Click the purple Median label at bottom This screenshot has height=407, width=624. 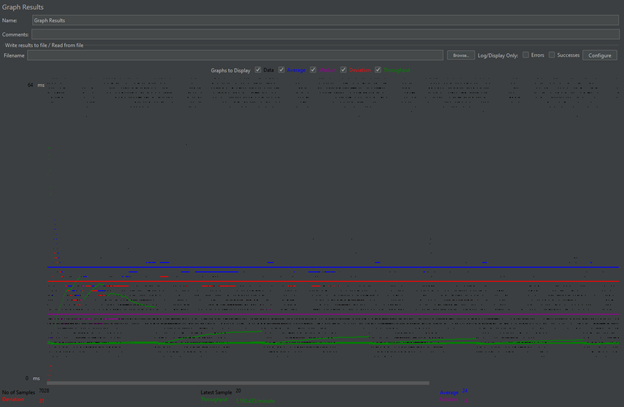click(448, 399)
